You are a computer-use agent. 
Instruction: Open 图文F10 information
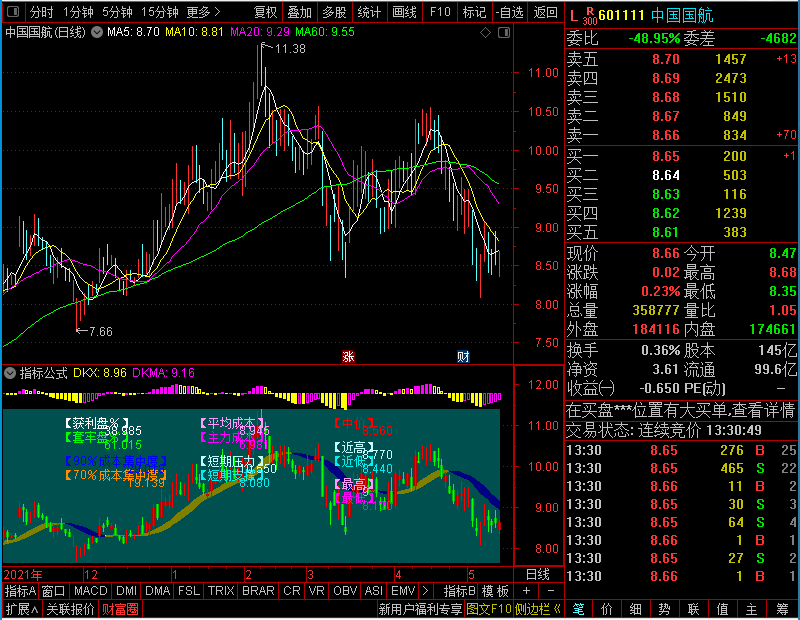[x=489, y=609]
